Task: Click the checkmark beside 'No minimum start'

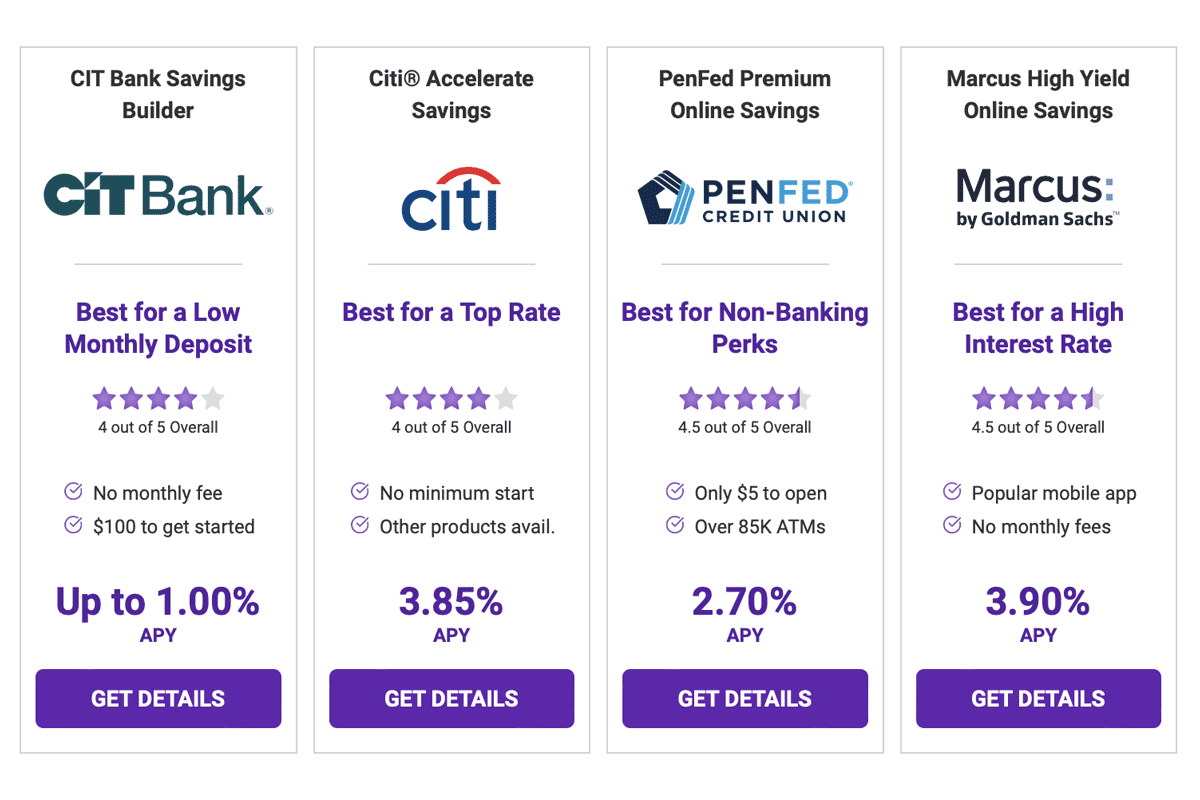Action: [x=359, y=492]
